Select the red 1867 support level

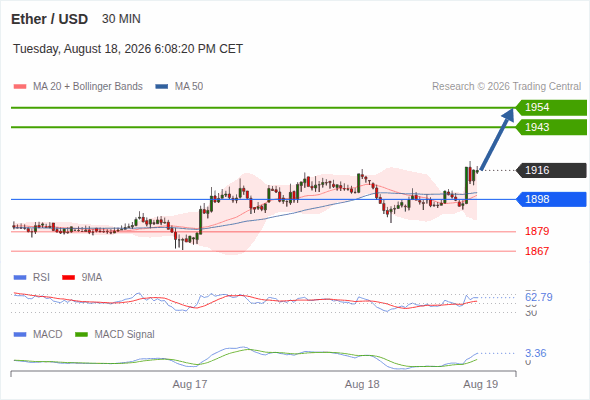tap(537, 251)
